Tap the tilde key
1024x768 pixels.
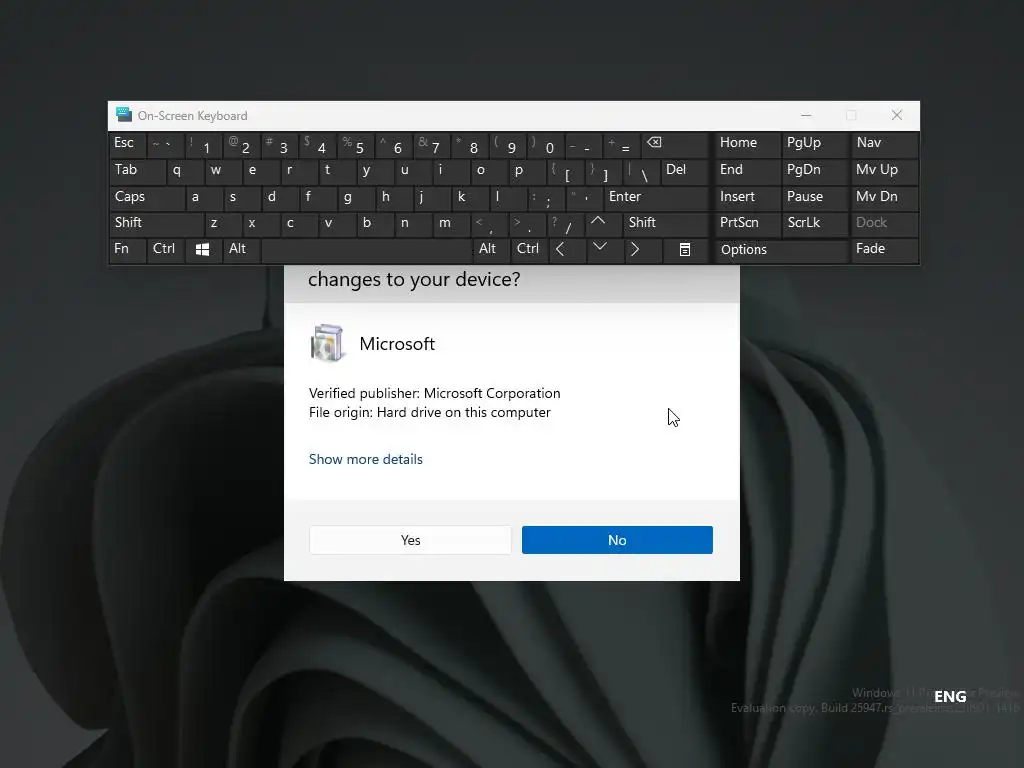[x=165, y=144]
